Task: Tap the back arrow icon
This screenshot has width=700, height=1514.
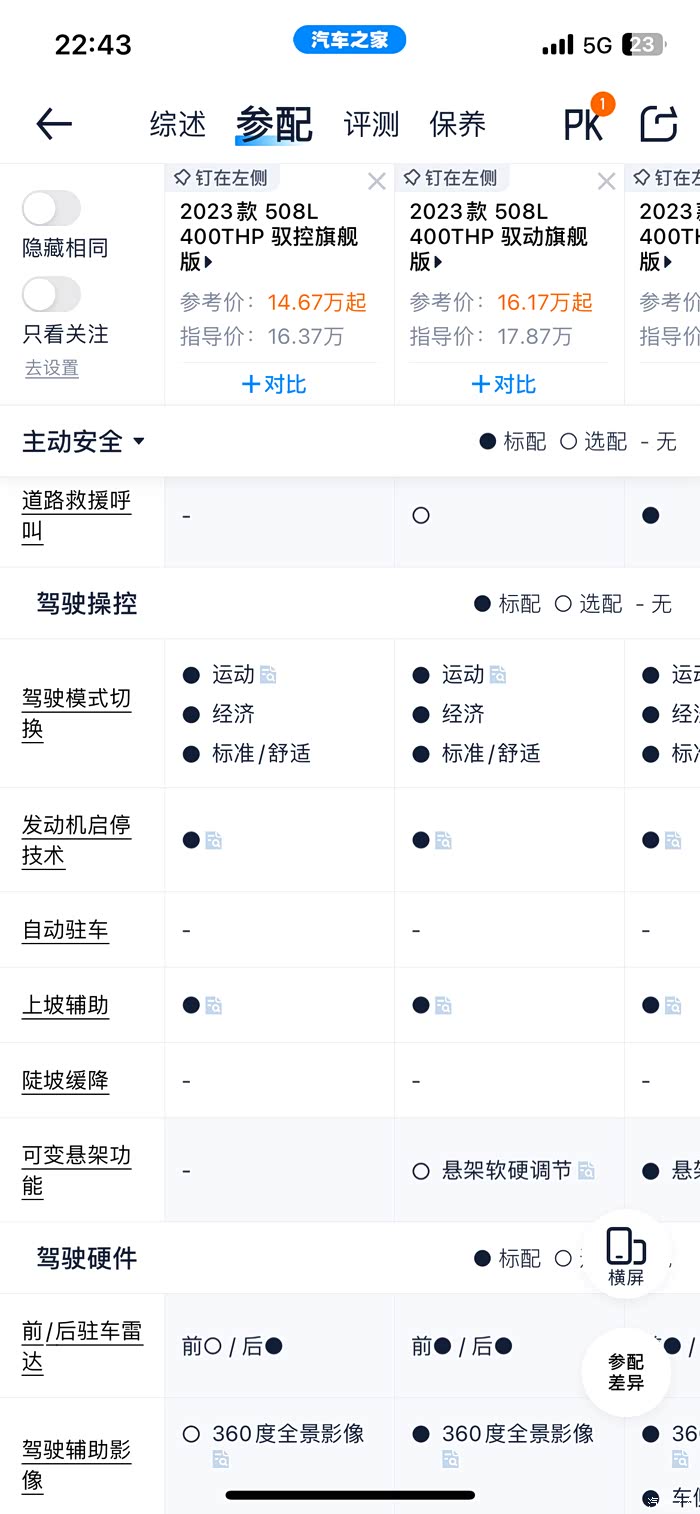Action: coord(54,124)
